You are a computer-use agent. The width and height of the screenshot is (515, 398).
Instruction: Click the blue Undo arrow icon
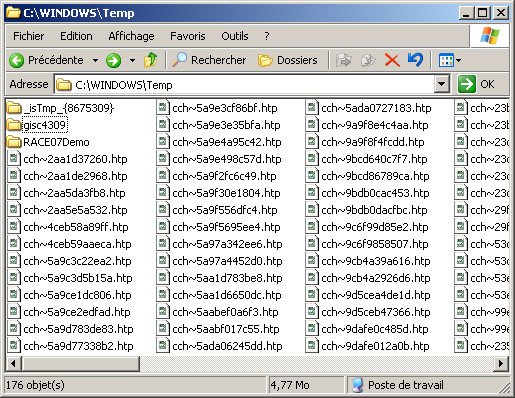[415, 60]
